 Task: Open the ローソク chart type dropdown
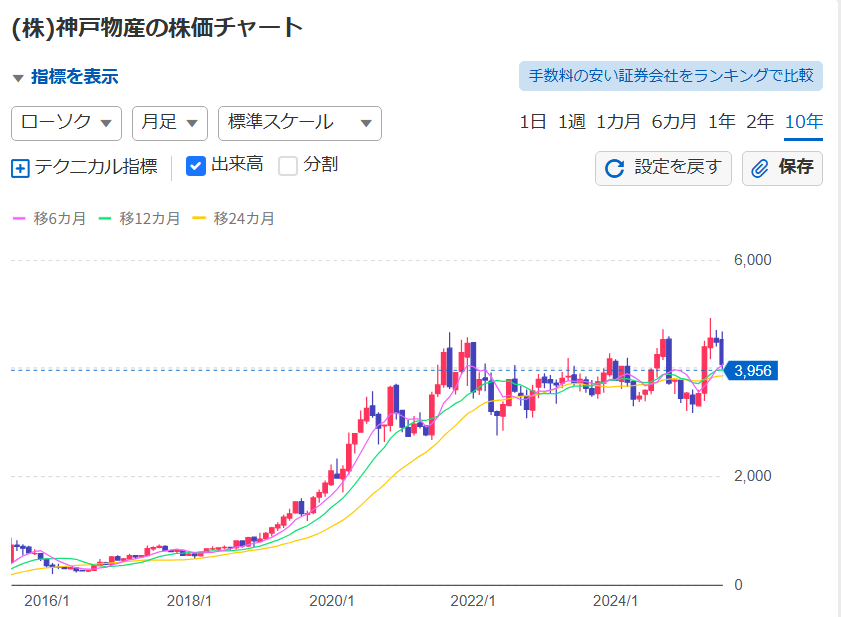[66, 123]
